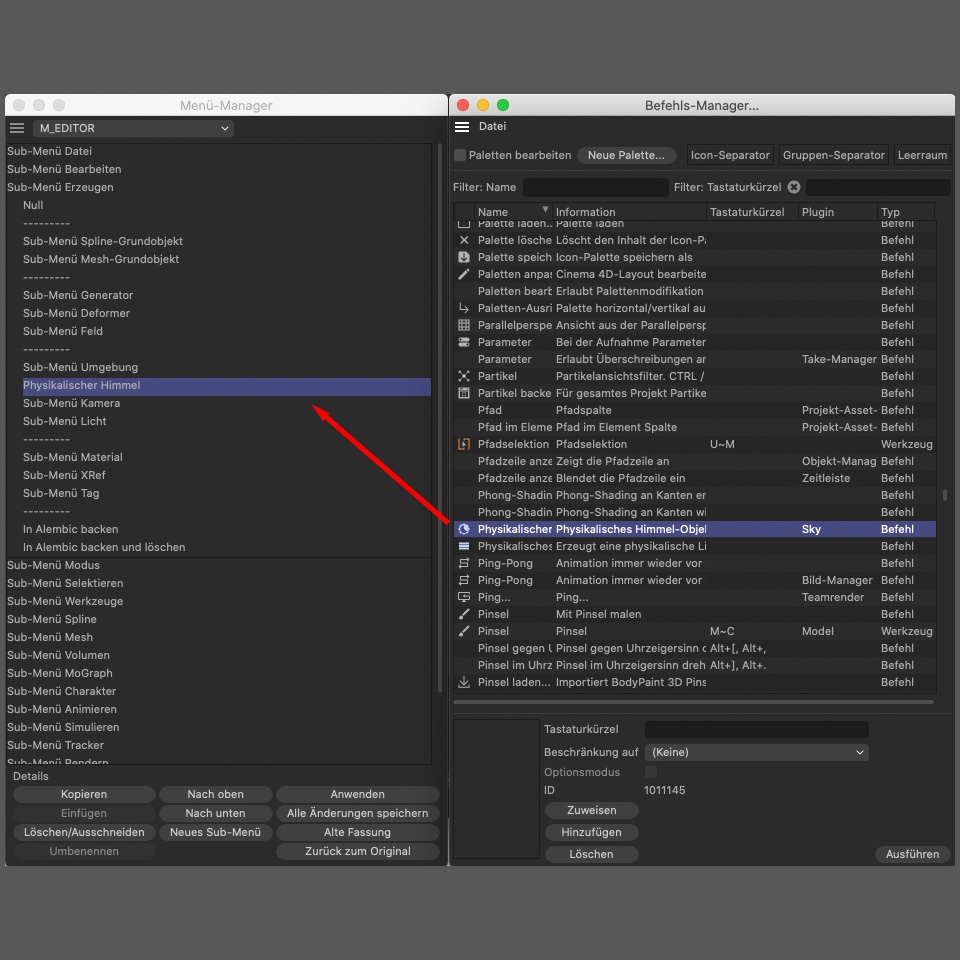Open the Datei menu in Befehls-Manager
The width and height of the screenshot is (960, 960).
[492, 126]
